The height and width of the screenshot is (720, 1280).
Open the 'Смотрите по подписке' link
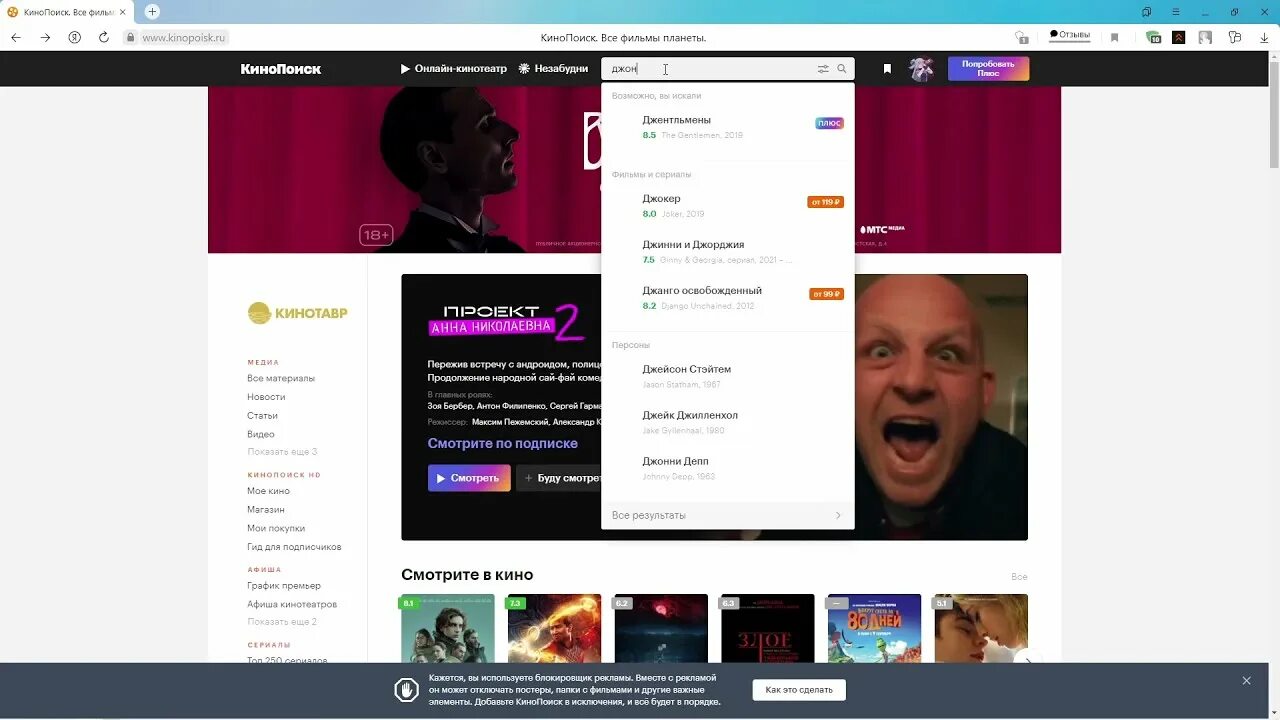point(503,443)
